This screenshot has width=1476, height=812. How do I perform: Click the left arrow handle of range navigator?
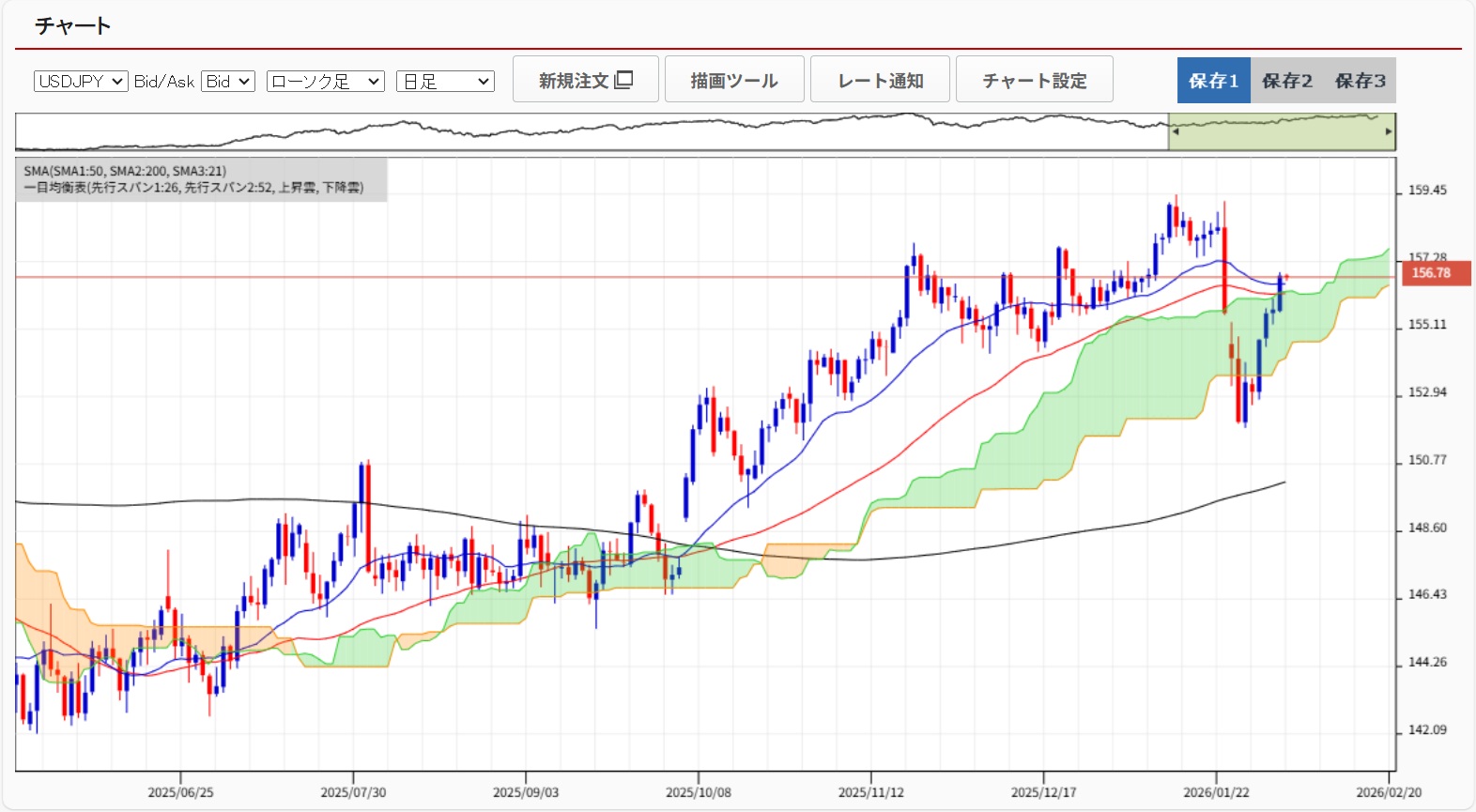pyautogui.click(x=1175, y=131)
